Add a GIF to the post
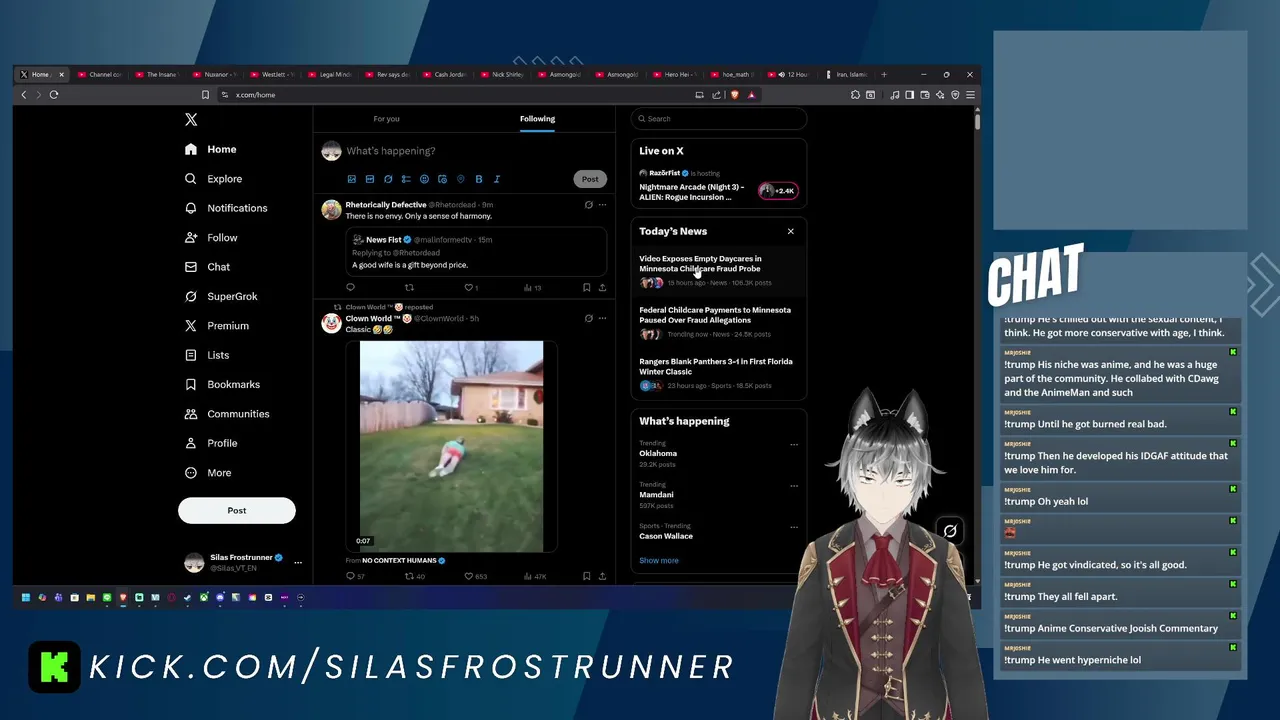 coord(370,179)
